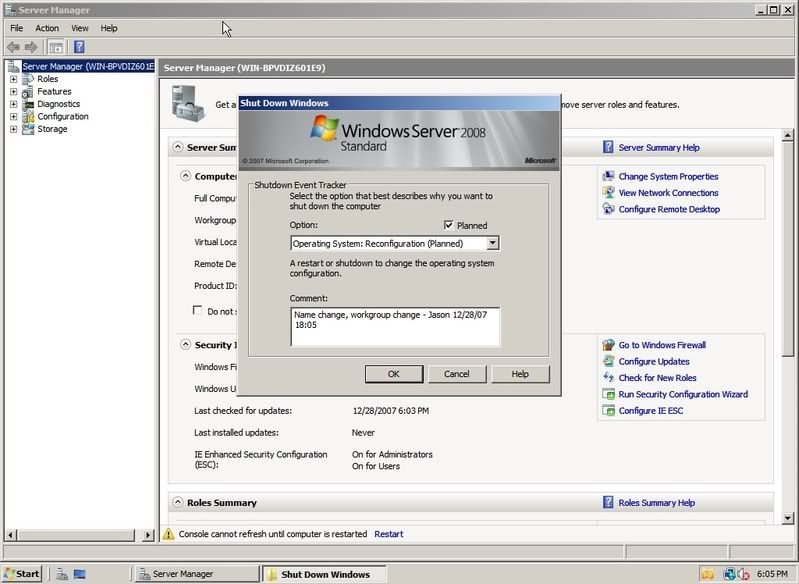Click the yellow warning icon in the status line
The height and width of the screenshot is (584, 799).
tap(169, 534)
